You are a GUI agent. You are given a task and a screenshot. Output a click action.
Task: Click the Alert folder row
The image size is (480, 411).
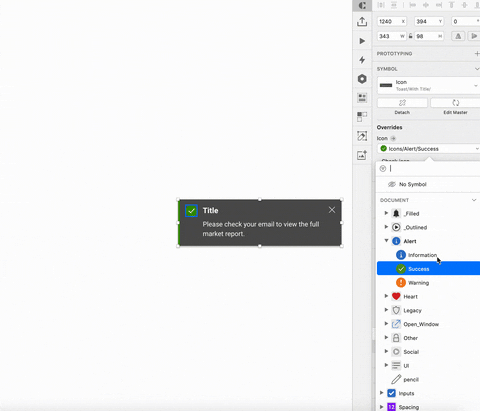point(428,241)
